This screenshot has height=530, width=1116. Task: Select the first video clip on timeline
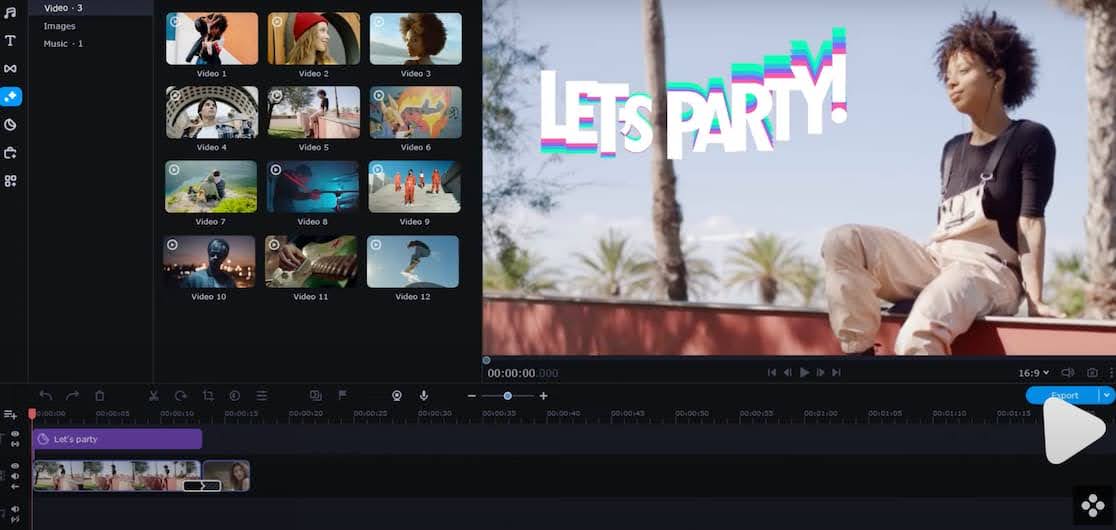(117, 475)
